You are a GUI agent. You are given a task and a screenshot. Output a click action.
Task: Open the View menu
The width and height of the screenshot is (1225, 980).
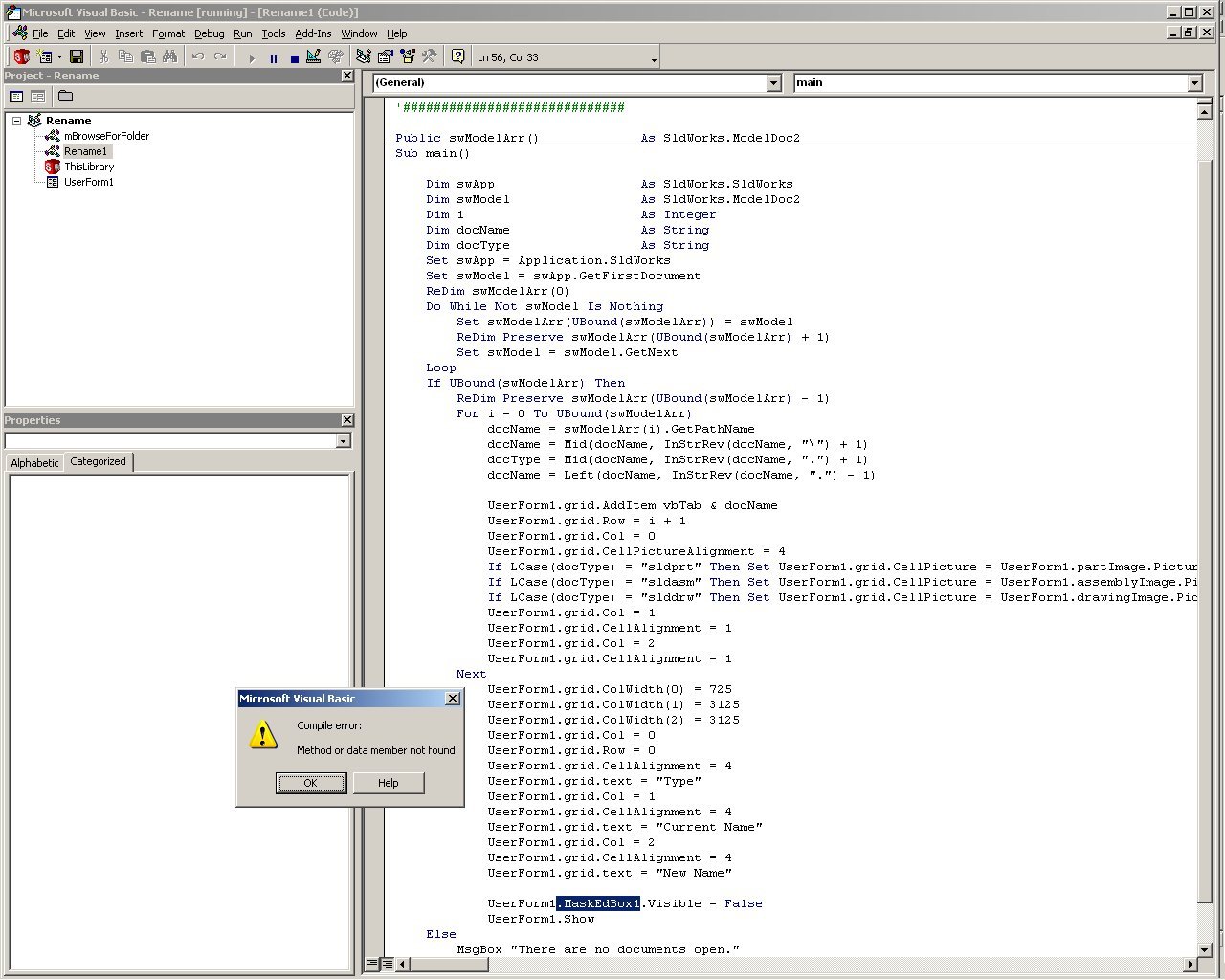point(95,33)
